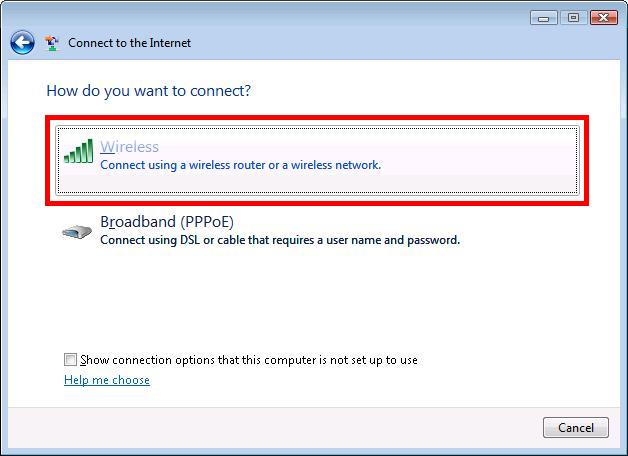Select the green wireless signal bars icon
The image size is (628, 456).
(x=78, y=151)
